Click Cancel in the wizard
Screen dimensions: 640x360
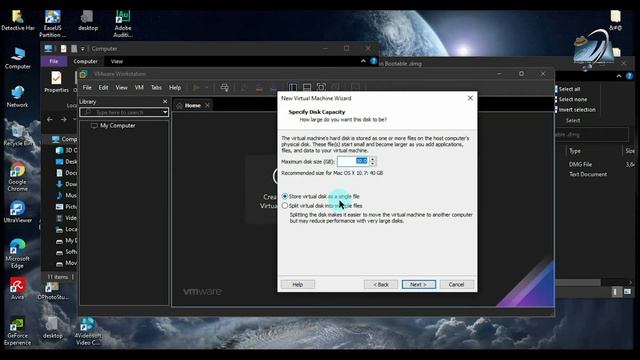456,284
